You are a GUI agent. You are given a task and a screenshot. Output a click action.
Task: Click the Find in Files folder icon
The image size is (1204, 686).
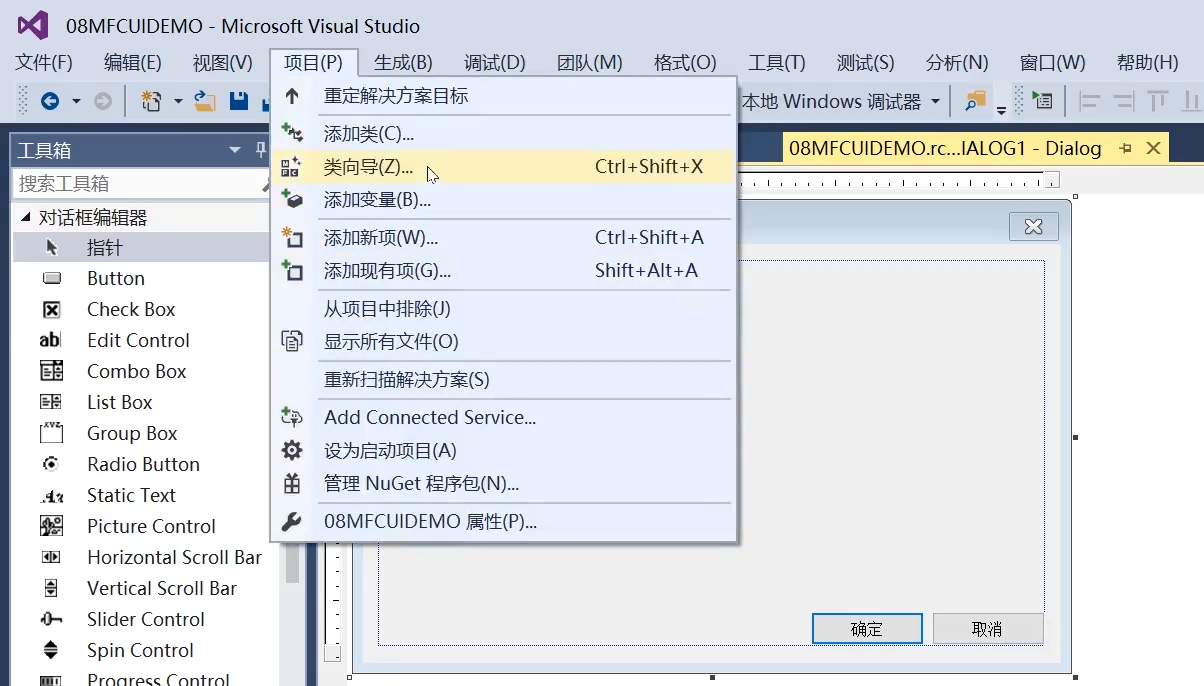click(x=975, y=101)
